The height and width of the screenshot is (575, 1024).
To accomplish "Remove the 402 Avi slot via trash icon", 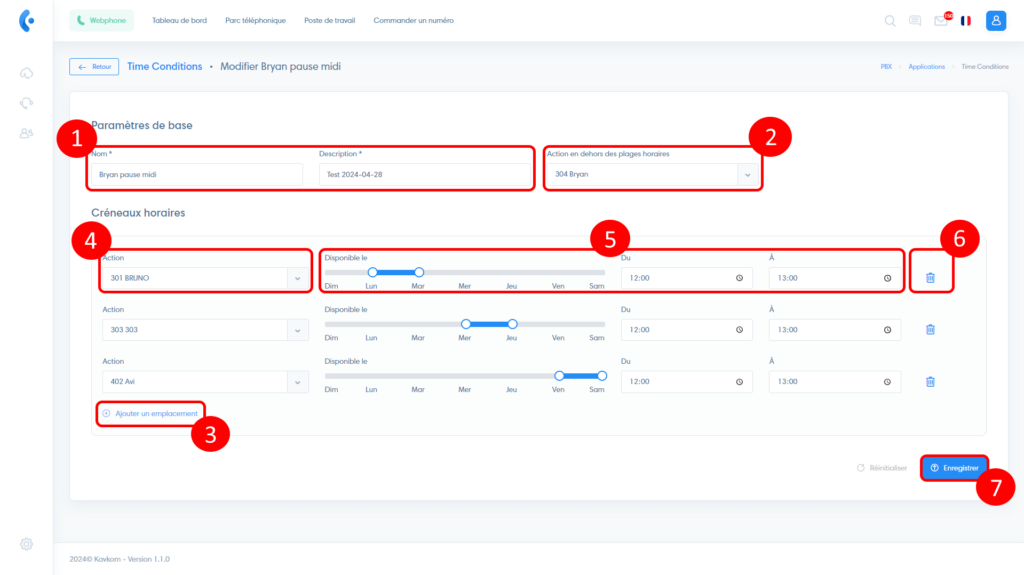I will (930, 381).
